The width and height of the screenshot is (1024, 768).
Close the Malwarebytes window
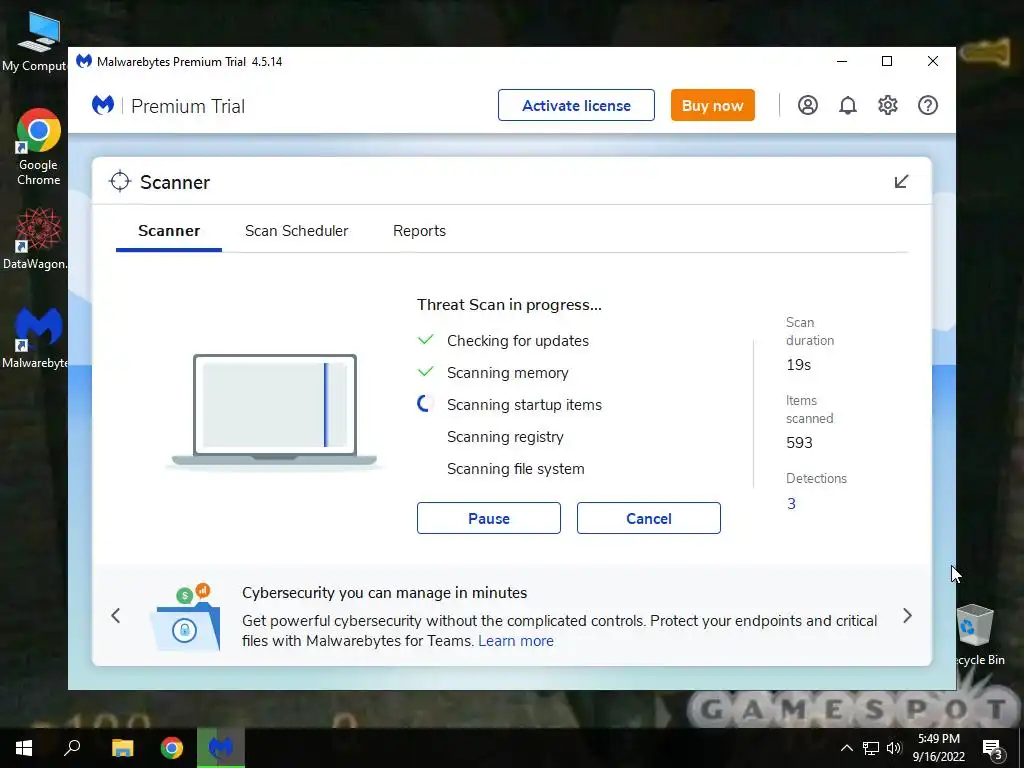coord(933,61)
